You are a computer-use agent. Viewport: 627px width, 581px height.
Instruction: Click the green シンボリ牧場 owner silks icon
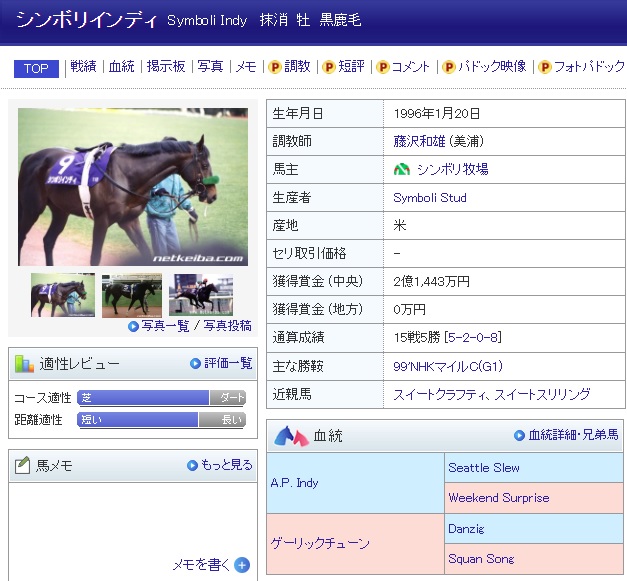click(x=401, y=170)
